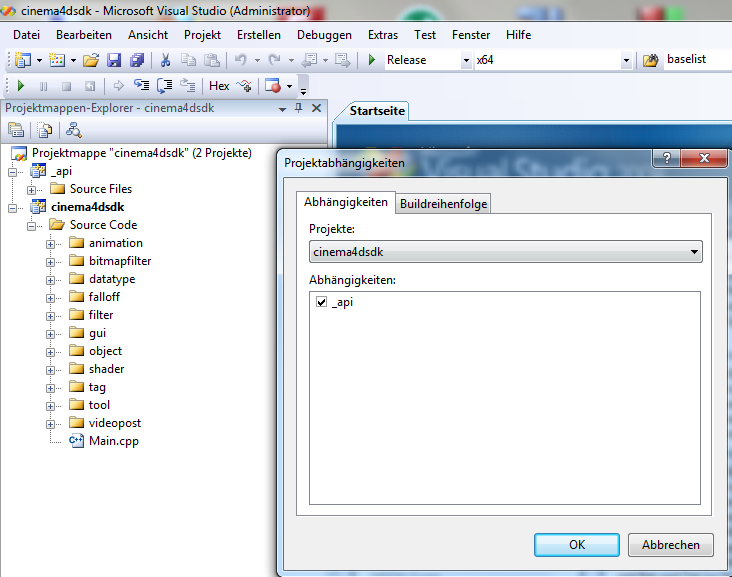
Task: Toggle Hex display in debug toolbar
Action: (x=219, y=86)
